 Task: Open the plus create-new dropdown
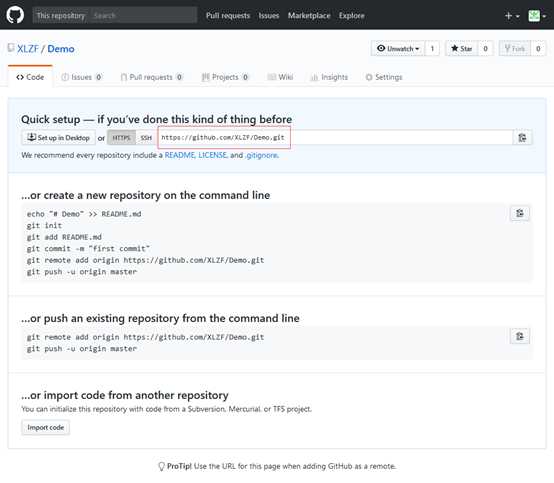click(512, 16)
